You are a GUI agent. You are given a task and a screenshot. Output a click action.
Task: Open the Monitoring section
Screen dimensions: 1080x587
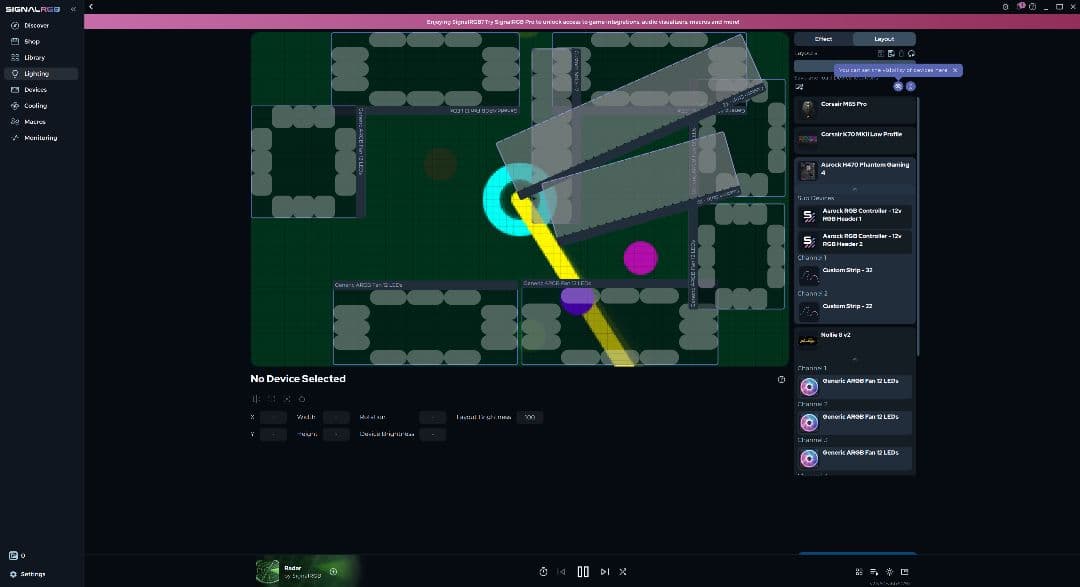tap(40, 137)
